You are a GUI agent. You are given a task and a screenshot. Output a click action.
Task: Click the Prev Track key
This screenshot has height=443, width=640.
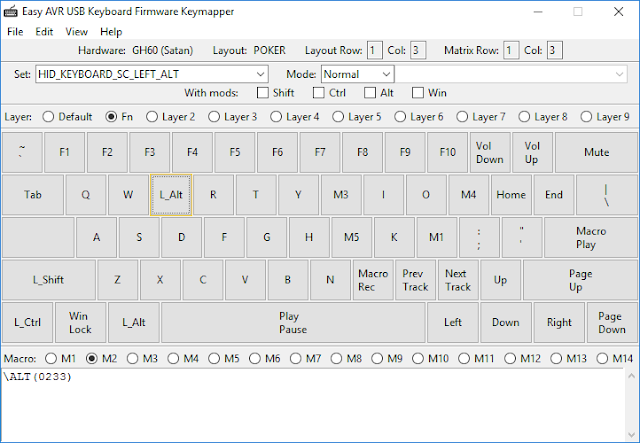pos(416,280)
